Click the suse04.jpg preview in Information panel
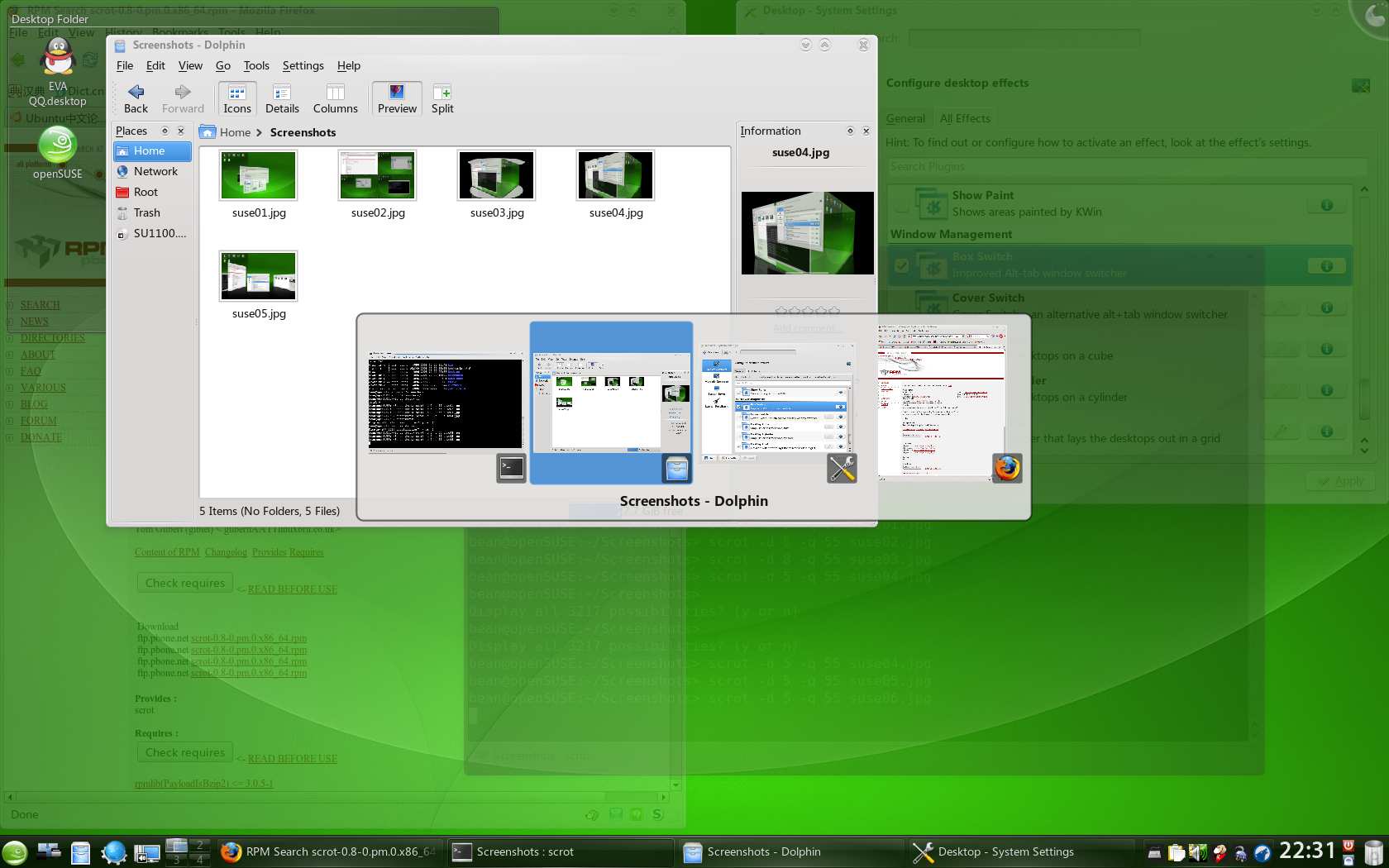This screenshot has width=1389, height=868. click(807, 233)
